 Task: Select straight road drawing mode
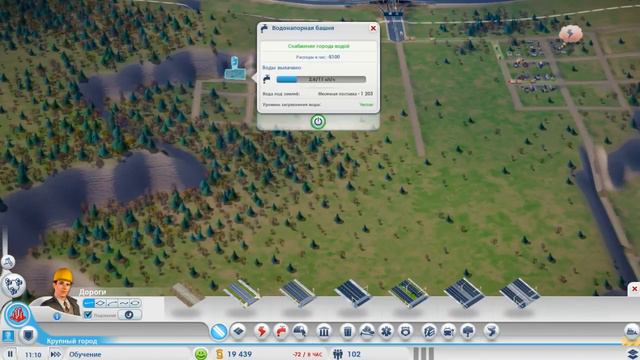point(89,303)
